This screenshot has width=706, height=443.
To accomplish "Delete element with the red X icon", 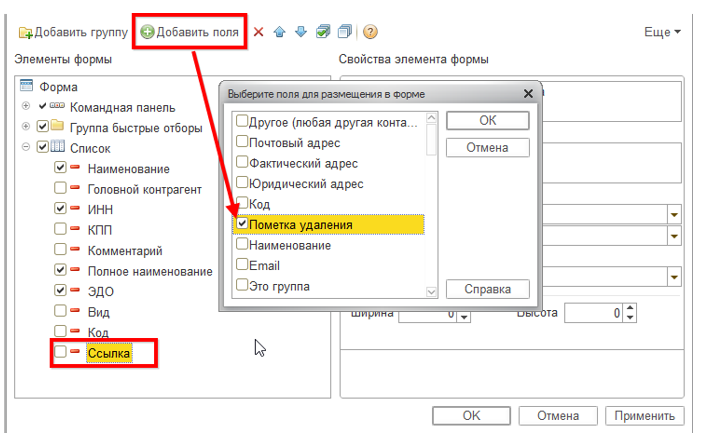I will pyautogui.click(x=258, y=32).
